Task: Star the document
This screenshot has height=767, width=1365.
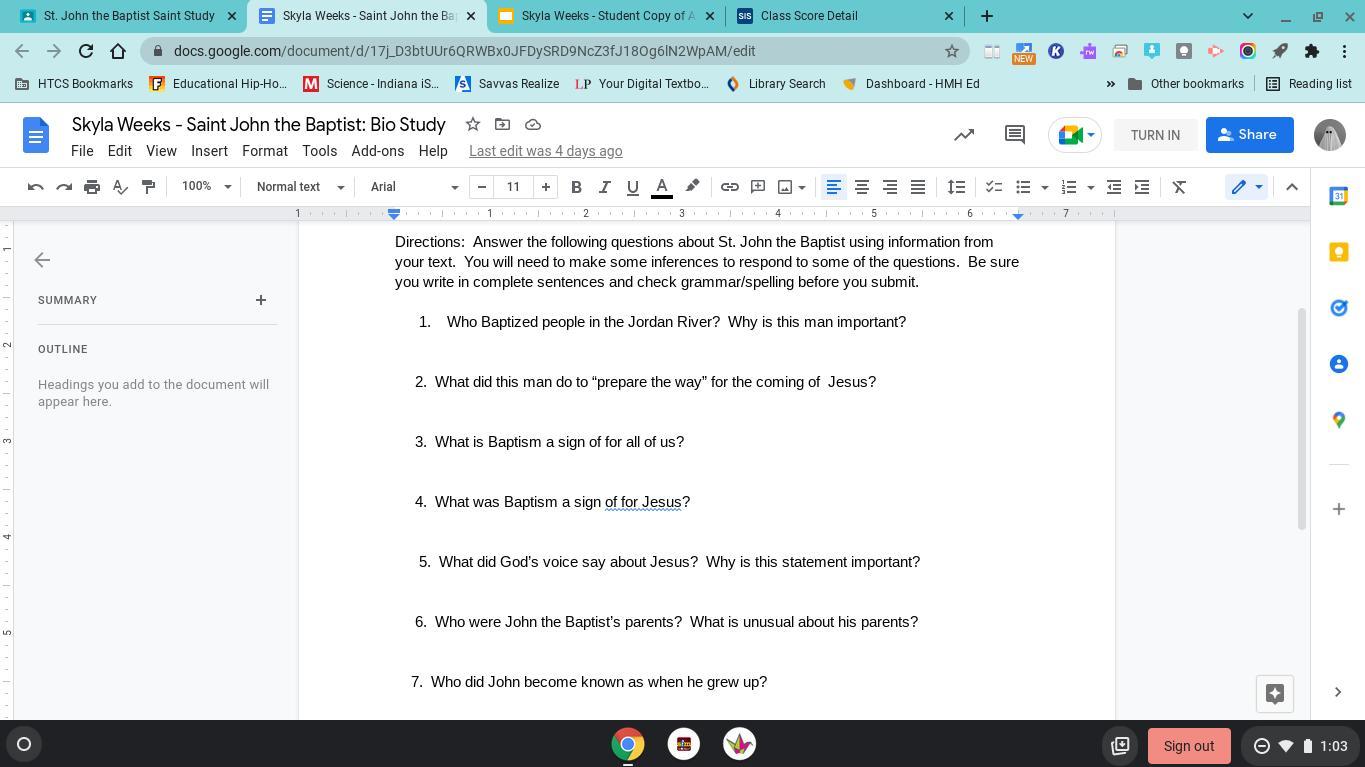Action: 473,124
